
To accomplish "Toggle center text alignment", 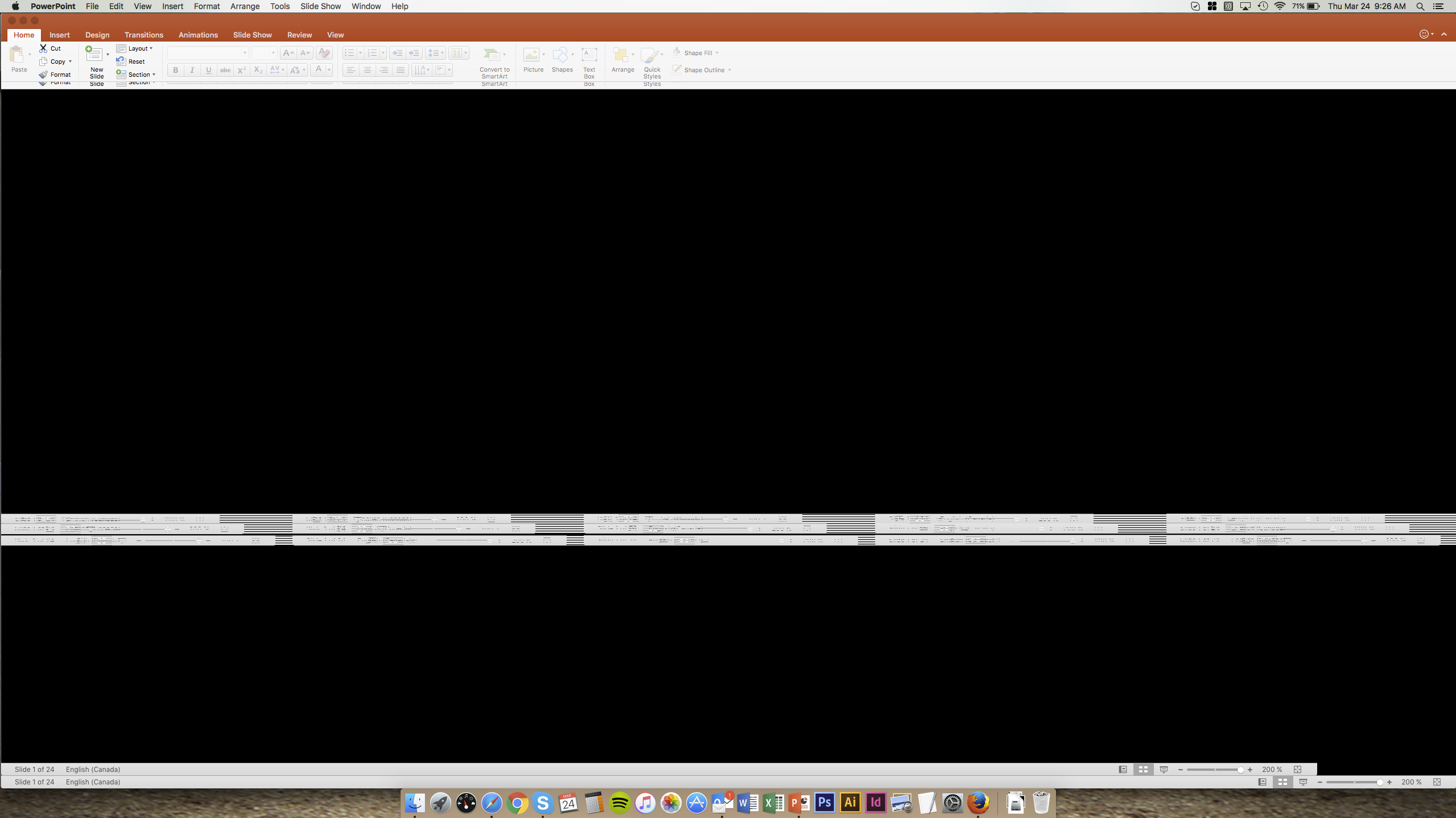I will (x=368, y=70).
